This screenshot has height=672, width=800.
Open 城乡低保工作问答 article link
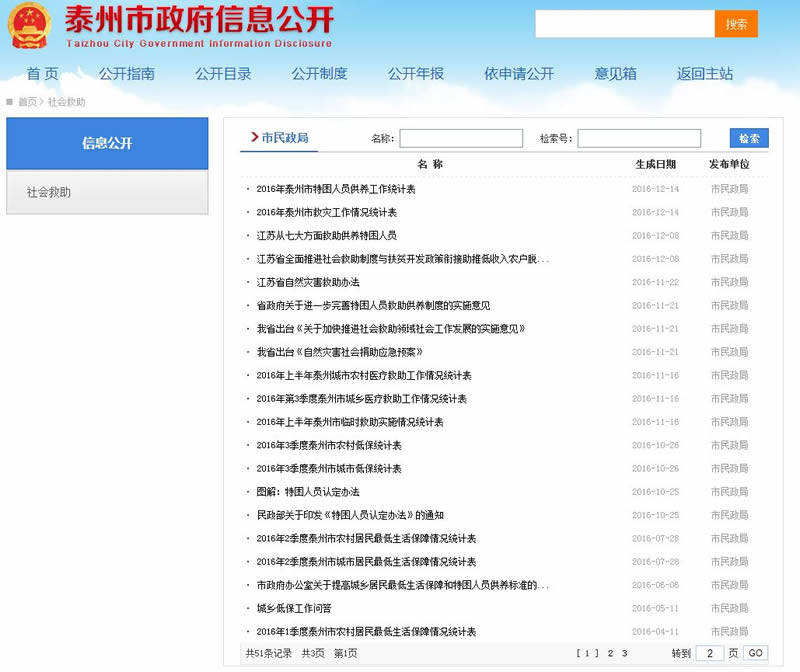click(x=294, y=608)
